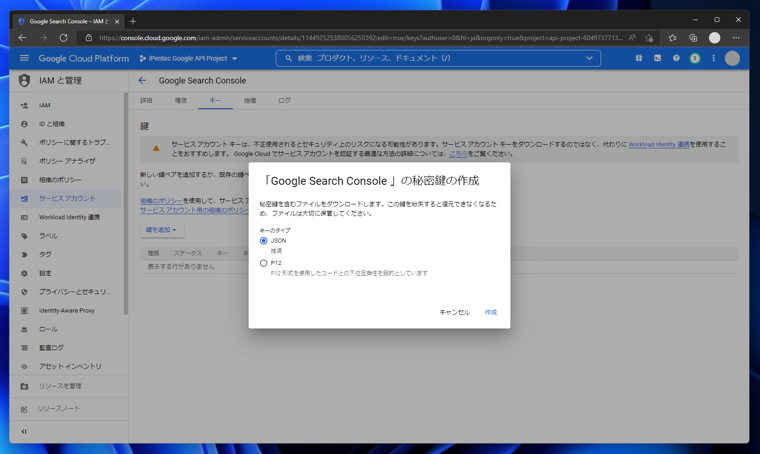Go back with the arrow beside Google Search Console
The width and height of the screenshot is (760, 454).
[x=142, y=80]
